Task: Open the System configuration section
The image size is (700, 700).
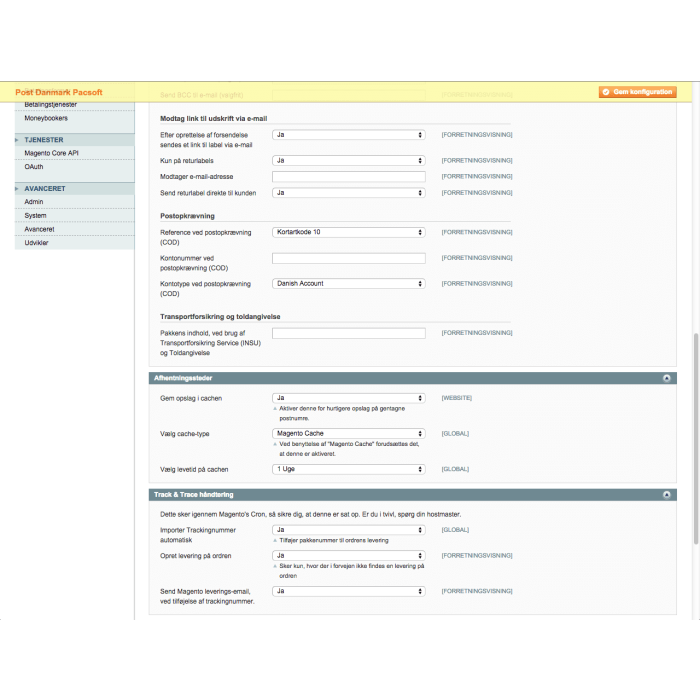Action: (x=35, y=216)
